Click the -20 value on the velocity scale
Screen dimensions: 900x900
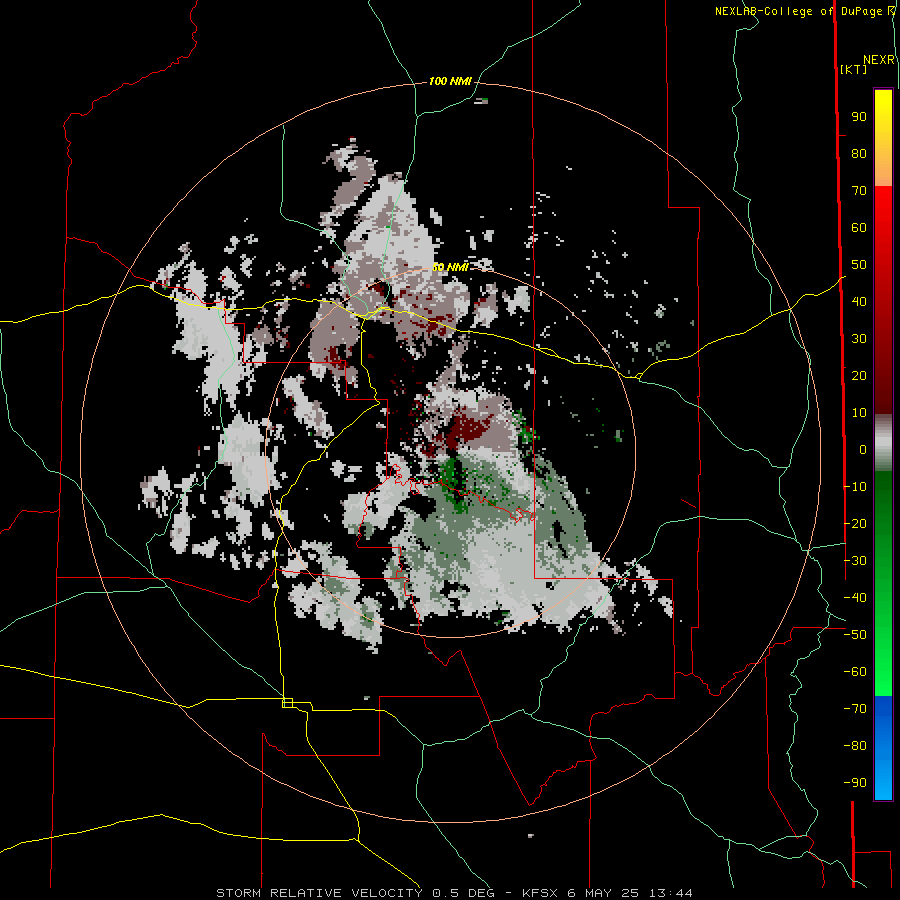(x=855, y=524)
